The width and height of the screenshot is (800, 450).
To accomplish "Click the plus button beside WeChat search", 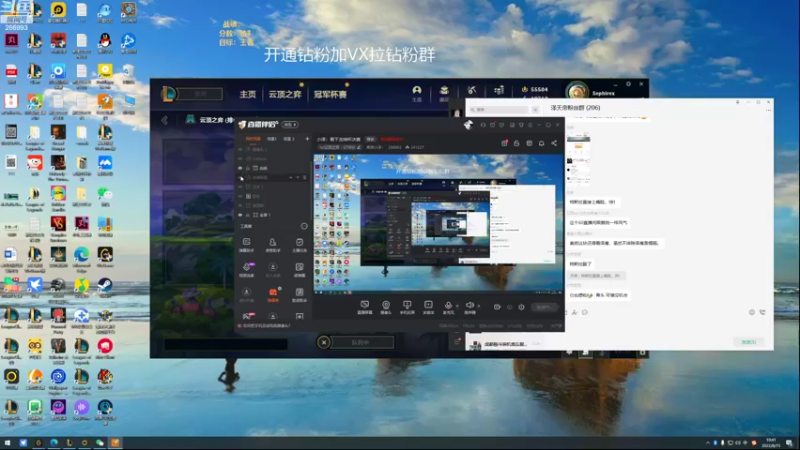I will [535, 110].
